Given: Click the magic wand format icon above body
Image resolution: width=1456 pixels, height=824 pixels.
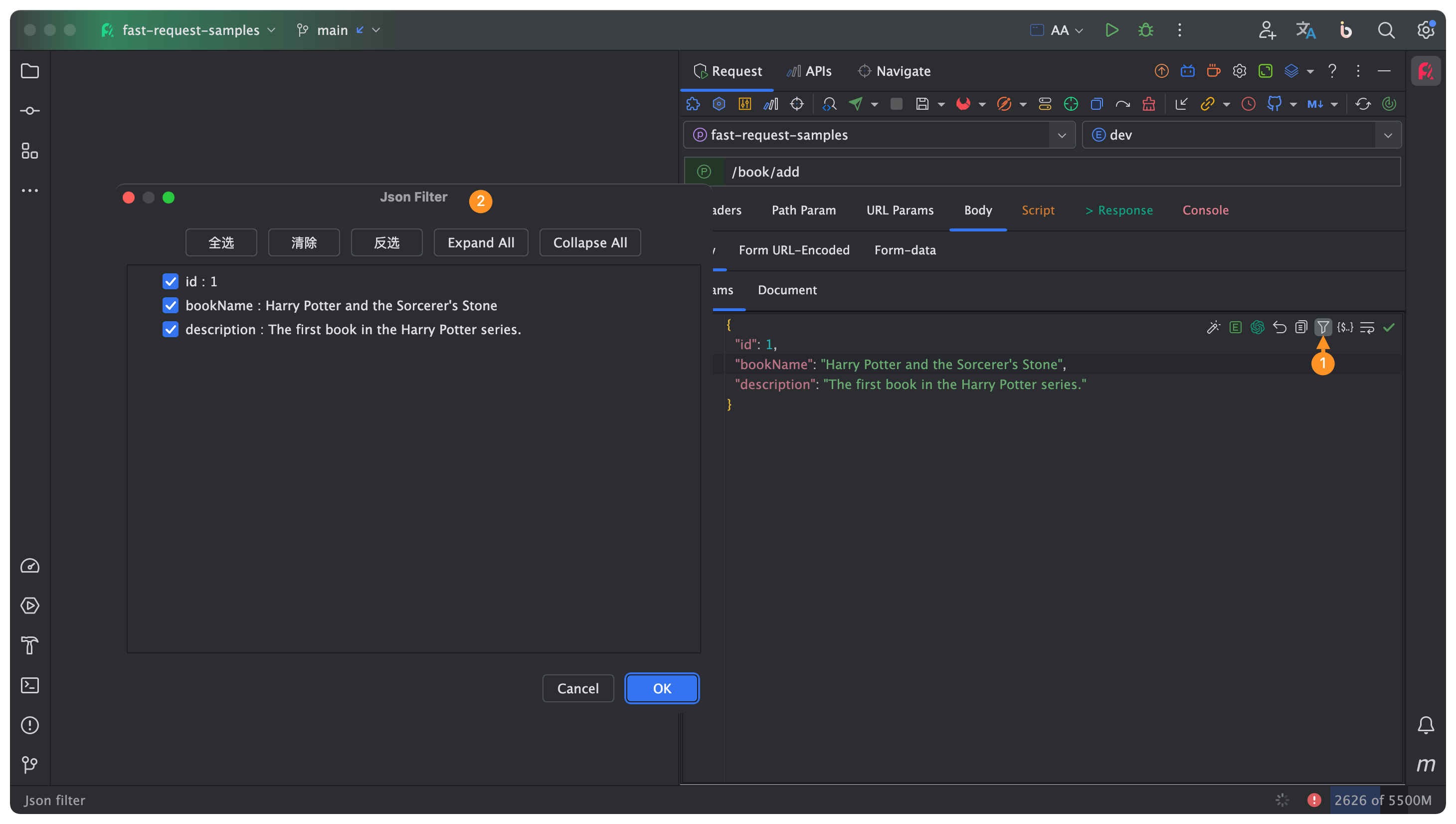Looking at the screenshot, I should 1214,327.
